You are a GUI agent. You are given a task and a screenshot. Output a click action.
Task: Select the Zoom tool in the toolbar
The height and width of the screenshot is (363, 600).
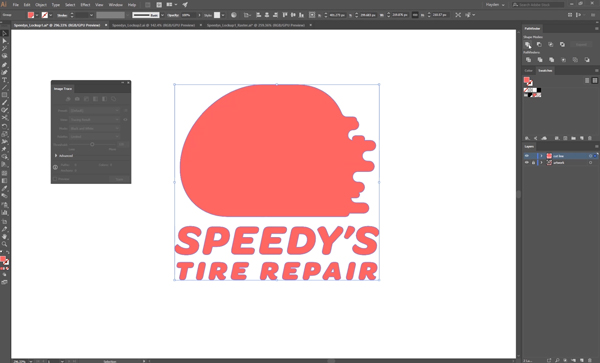(4, 244)
